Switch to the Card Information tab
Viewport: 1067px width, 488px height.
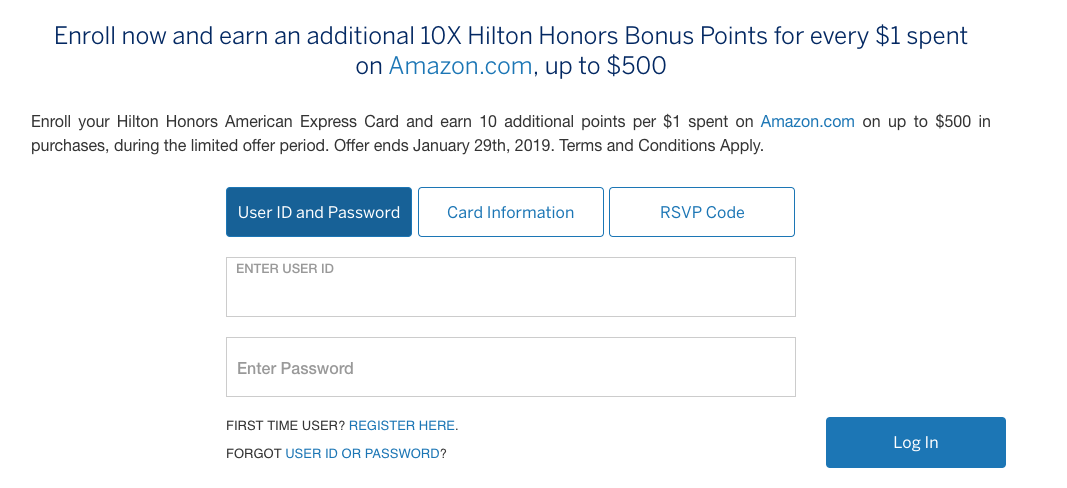click(x=510, y=212)
